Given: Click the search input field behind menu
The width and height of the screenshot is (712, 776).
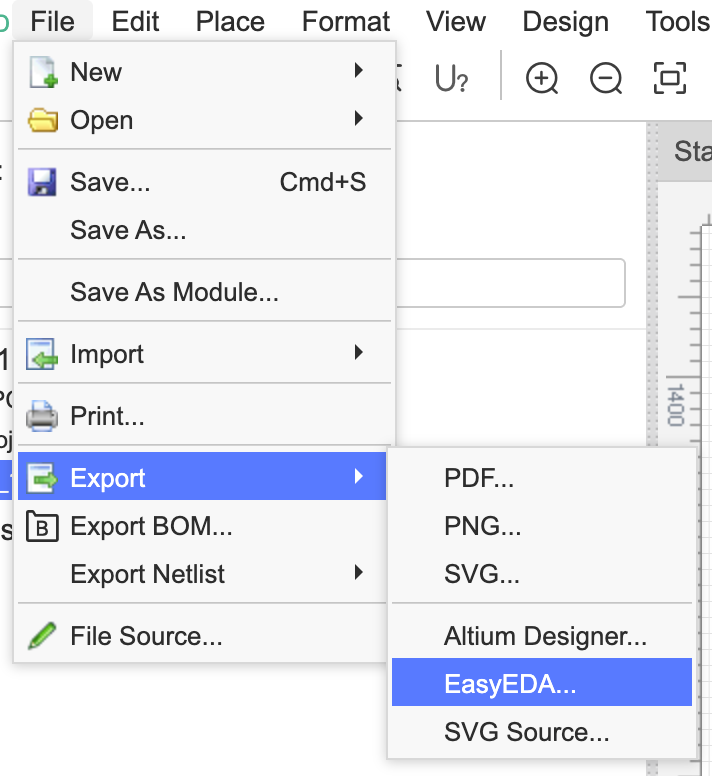Looking at the screenshot, I should tap(510, 284).
